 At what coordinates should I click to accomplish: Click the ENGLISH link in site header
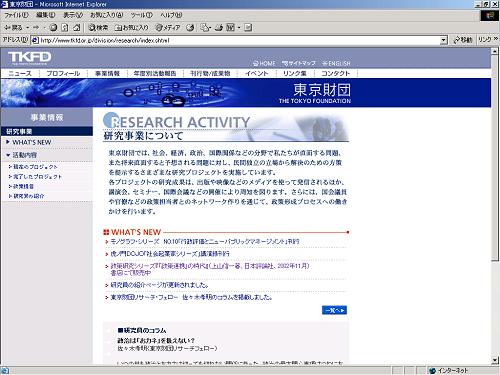pyautogui.click(x=336, y=63)
